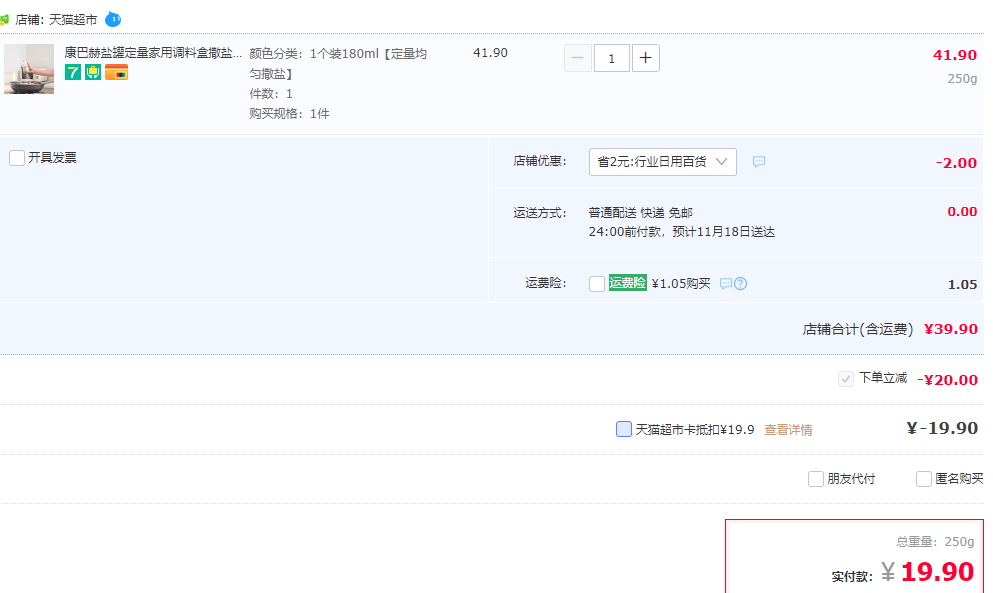993x593 pixels.
Task: Open the salt shaker product thumbnail
Action: point(29,69)
